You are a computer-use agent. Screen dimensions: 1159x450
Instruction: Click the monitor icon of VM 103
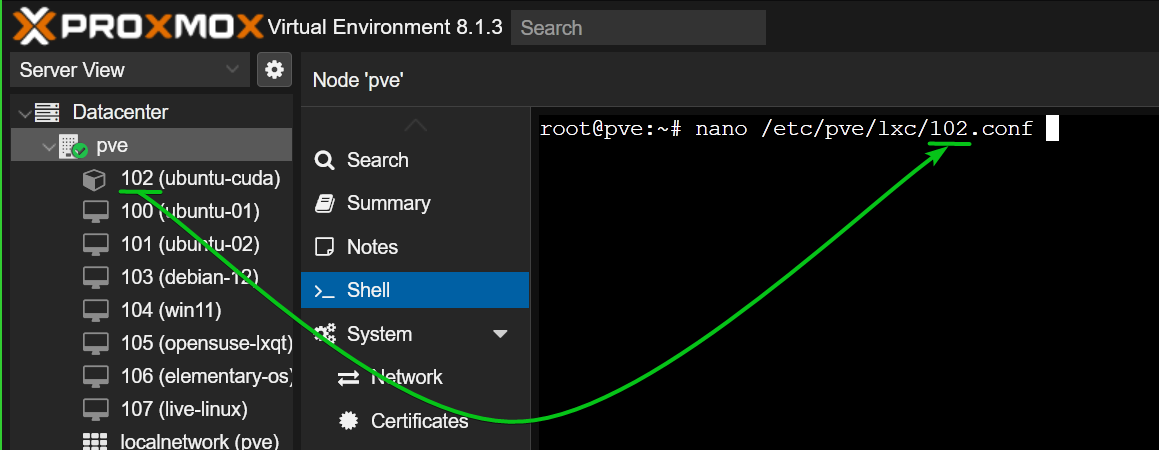pos(95,278)
